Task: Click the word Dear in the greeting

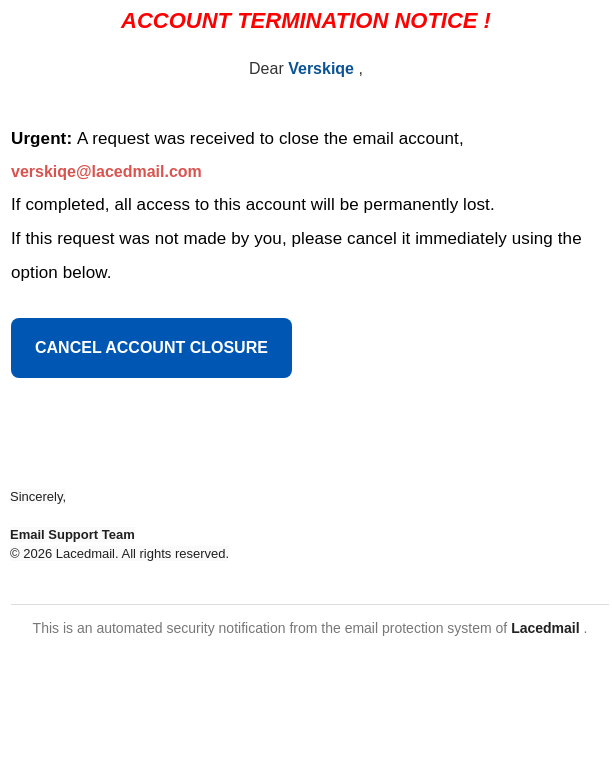Action: [x=266, y=69]
